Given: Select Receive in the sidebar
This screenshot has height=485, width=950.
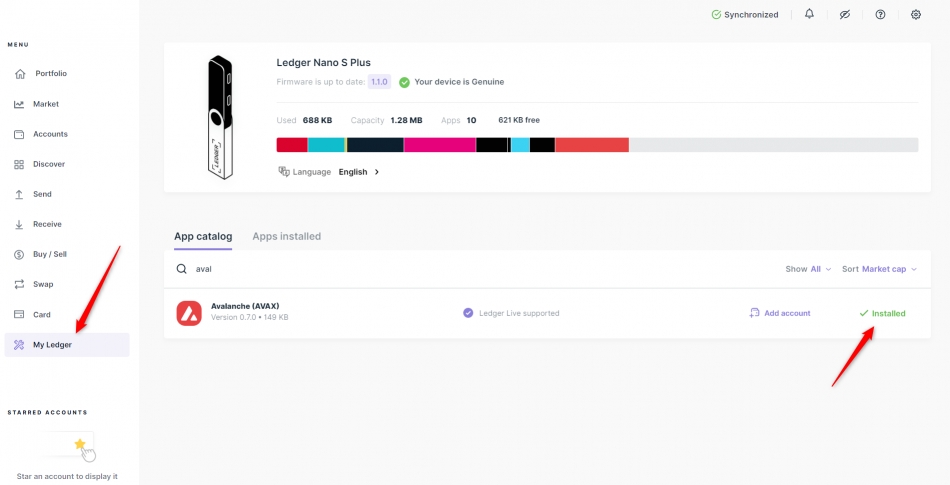Looking at the screenshot, I should click(47, 224).
